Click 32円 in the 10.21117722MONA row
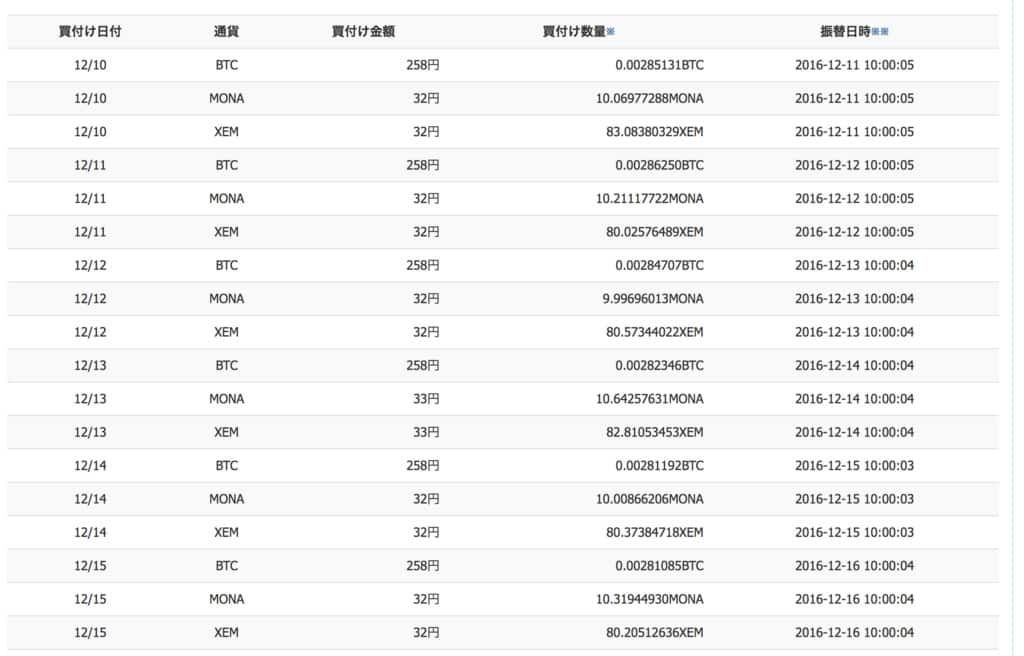Screen dimensions: 1024x656 tap(426, 199)
